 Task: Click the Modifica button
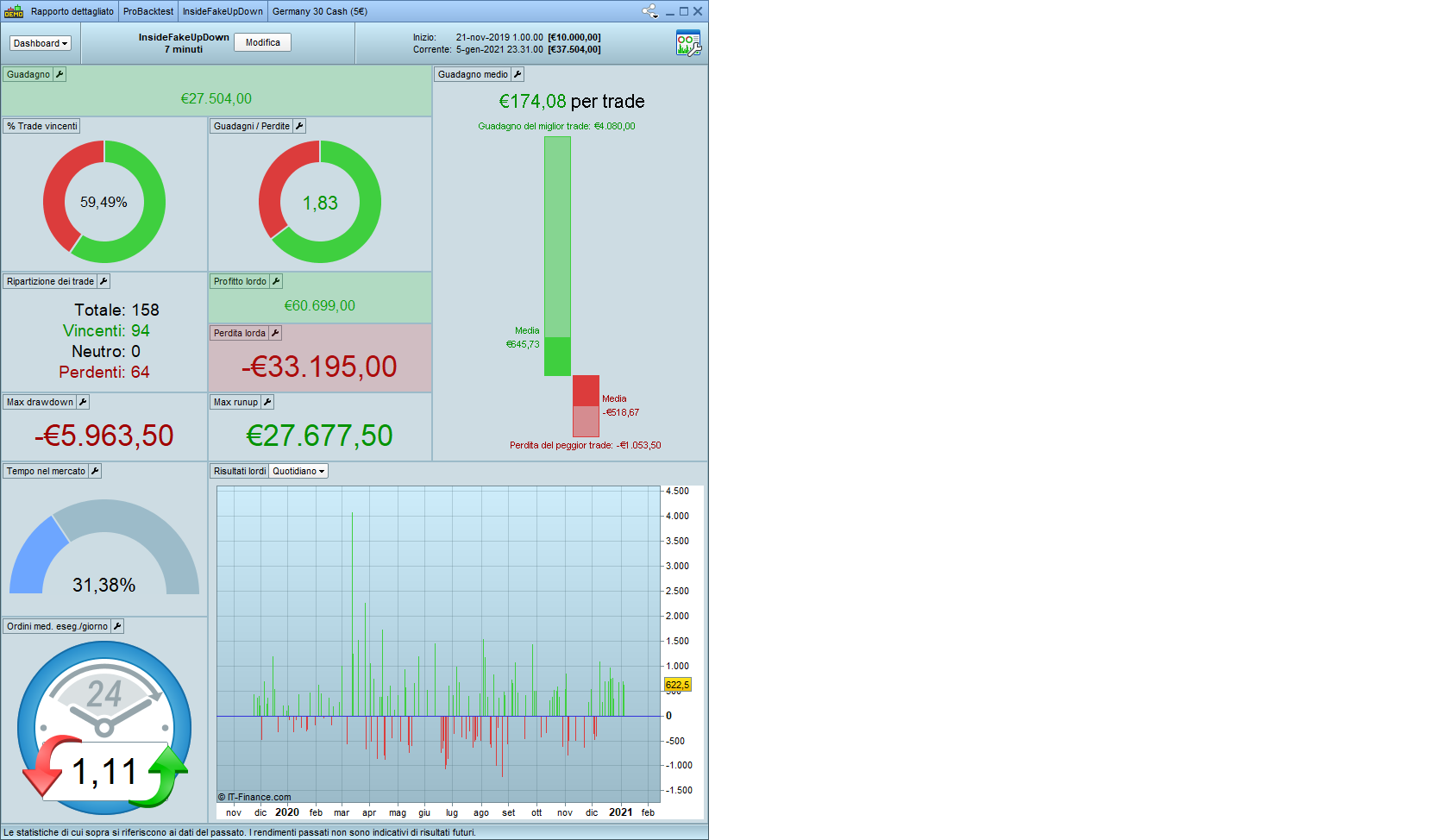pos(263,42)
